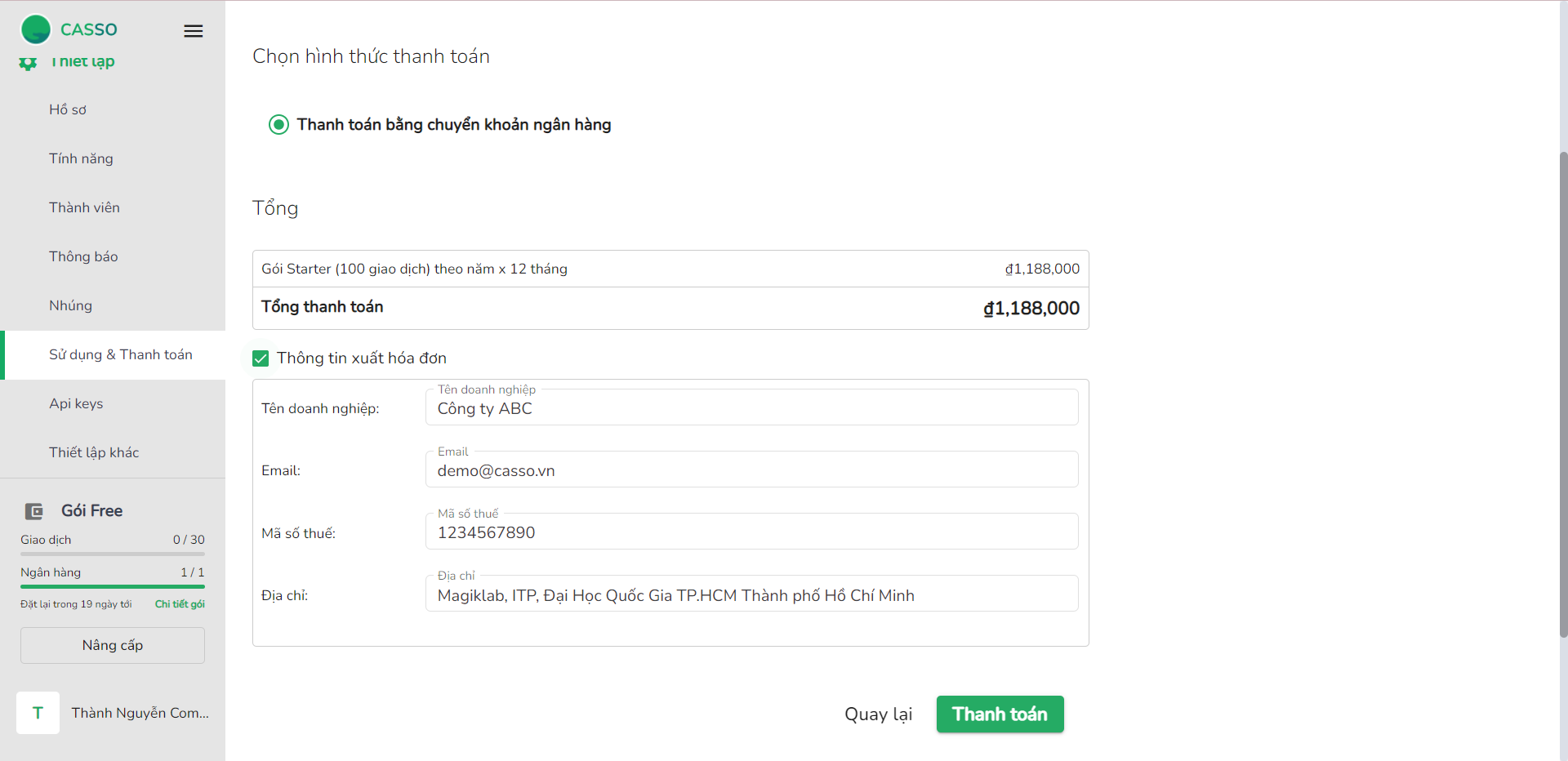The width and height of the screenshot is (1568, 761).
Task: Click the T avatar for Thành Nguyễn
Action: [38, 713]
